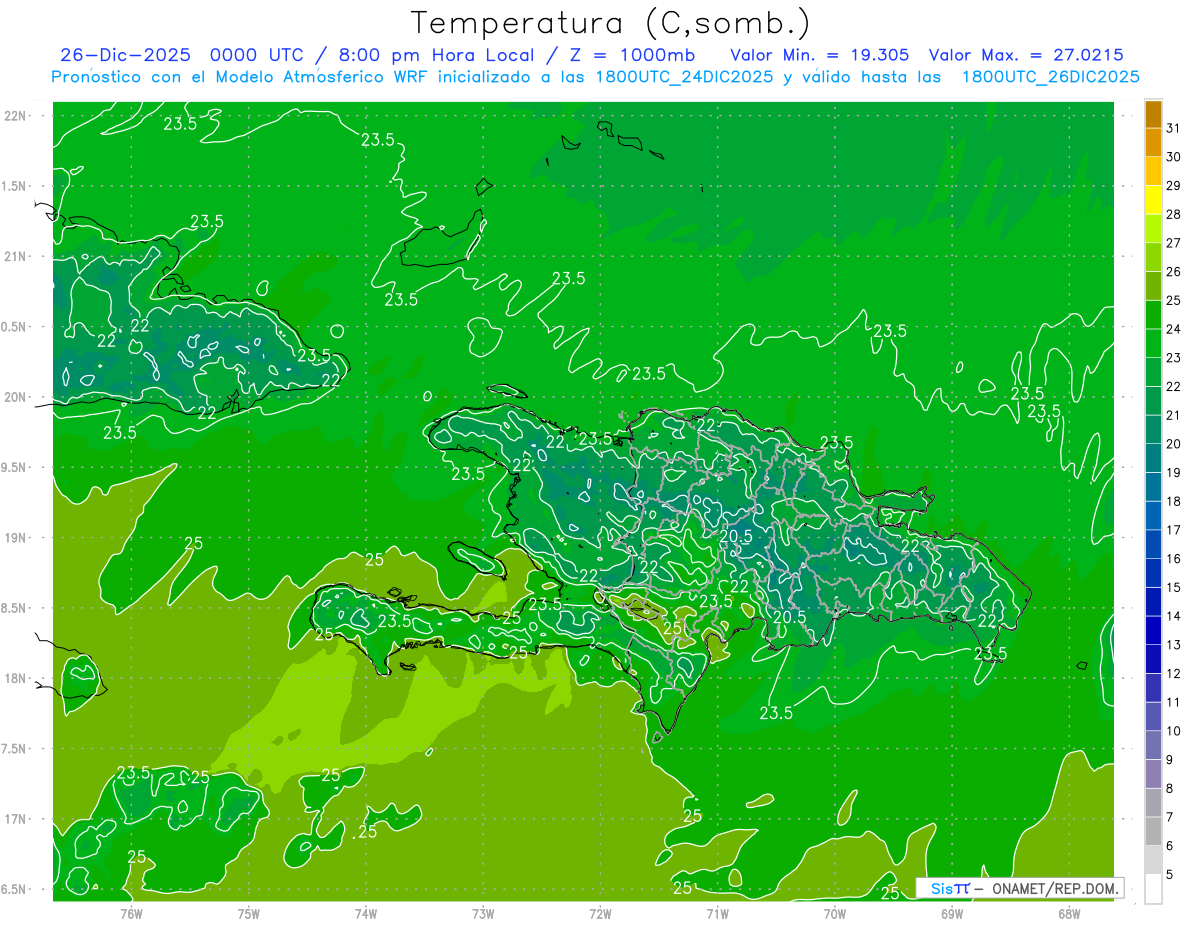Click "8:00 pm Hora Local" in header
1200x927 pixels.
[435, 55]
